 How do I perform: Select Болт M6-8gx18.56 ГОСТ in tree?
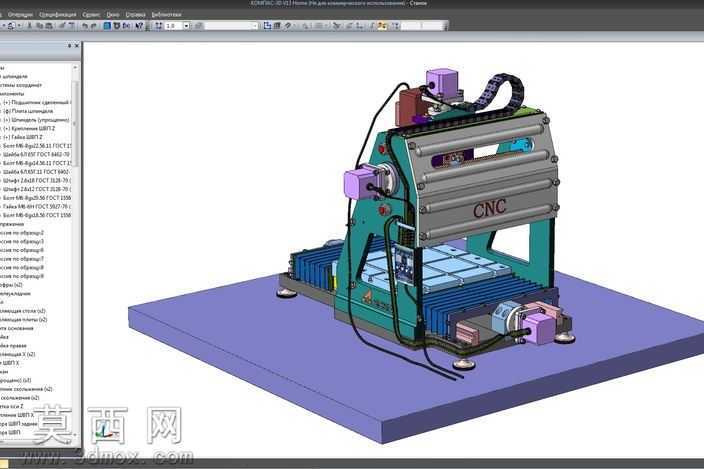(37, 215)
